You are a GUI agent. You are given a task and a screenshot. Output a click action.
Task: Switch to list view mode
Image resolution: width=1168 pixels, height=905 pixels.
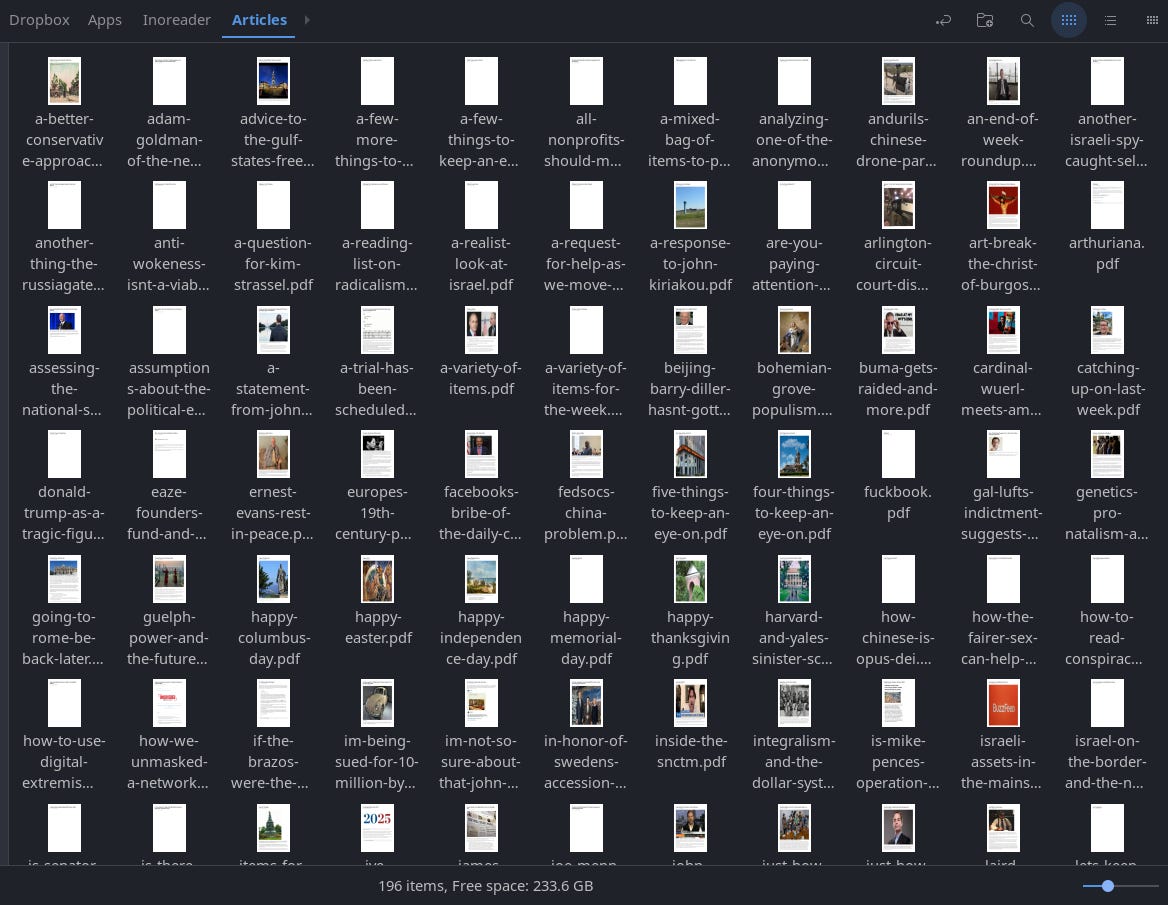tap(1110, 19)
